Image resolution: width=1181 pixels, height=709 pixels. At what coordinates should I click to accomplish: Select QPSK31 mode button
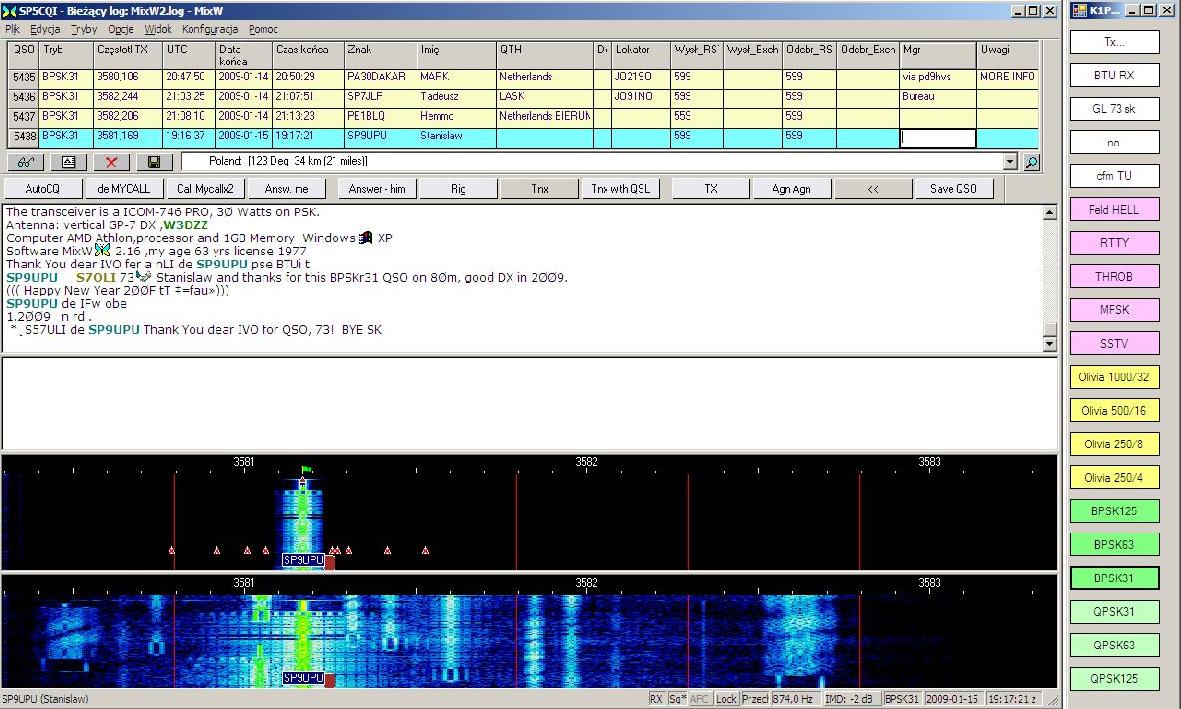(x=1114, y=612)
